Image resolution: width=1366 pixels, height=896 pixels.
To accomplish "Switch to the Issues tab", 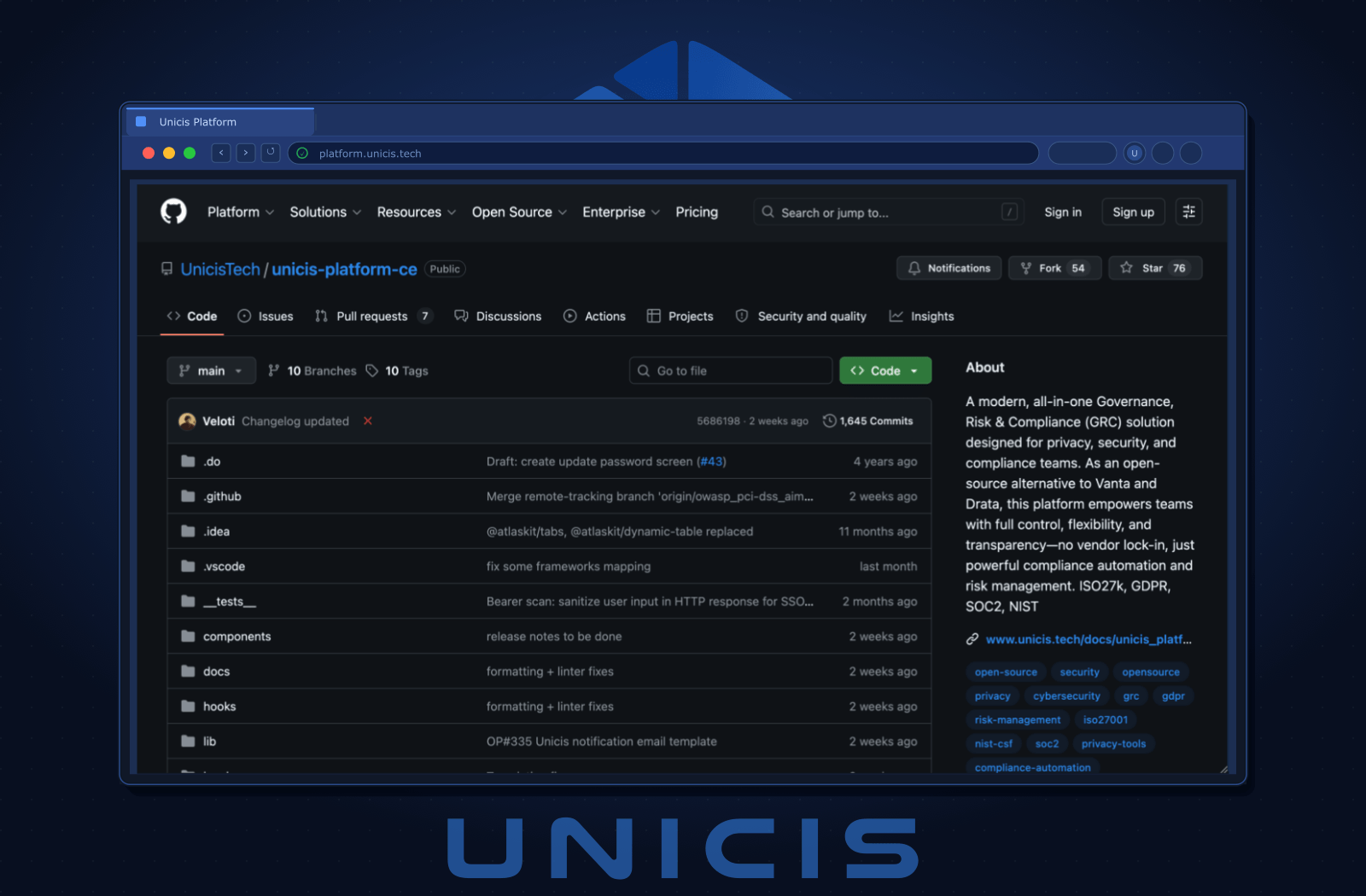I will point(266,316).
